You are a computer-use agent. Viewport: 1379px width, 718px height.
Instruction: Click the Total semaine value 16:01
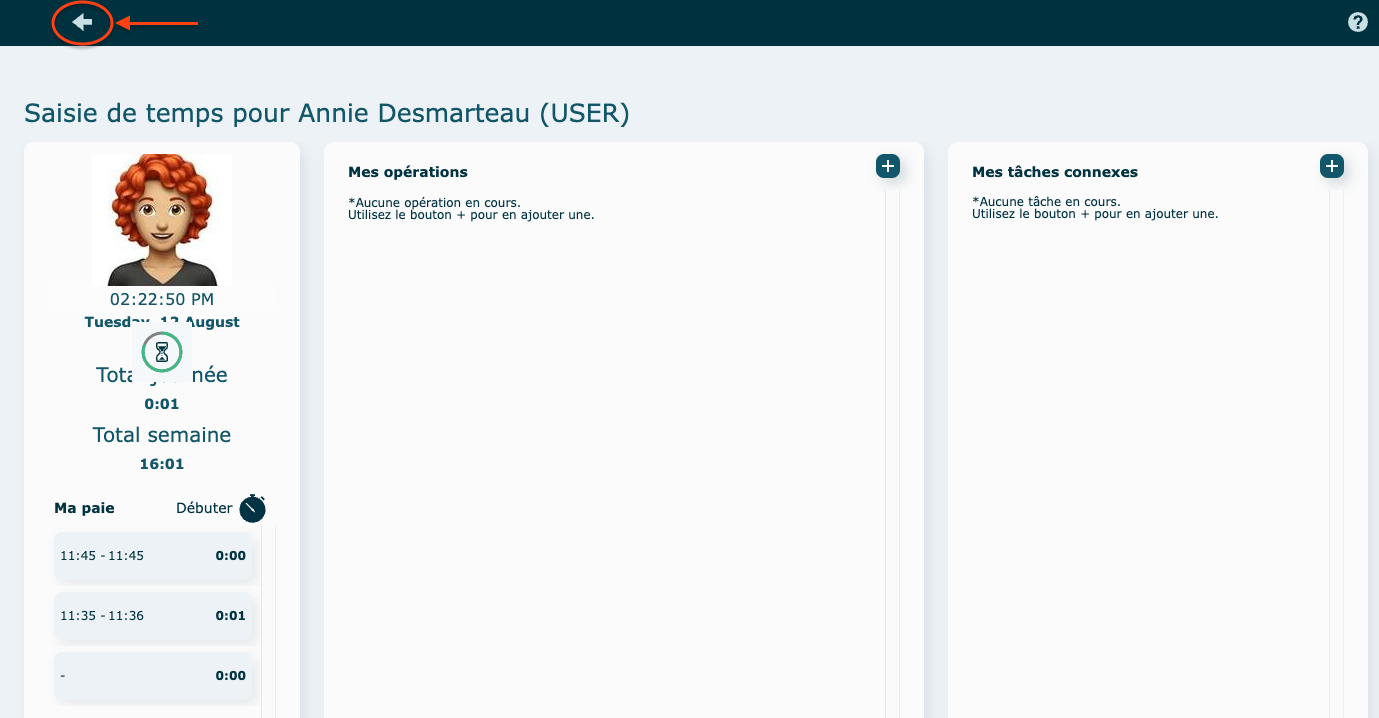162,464
